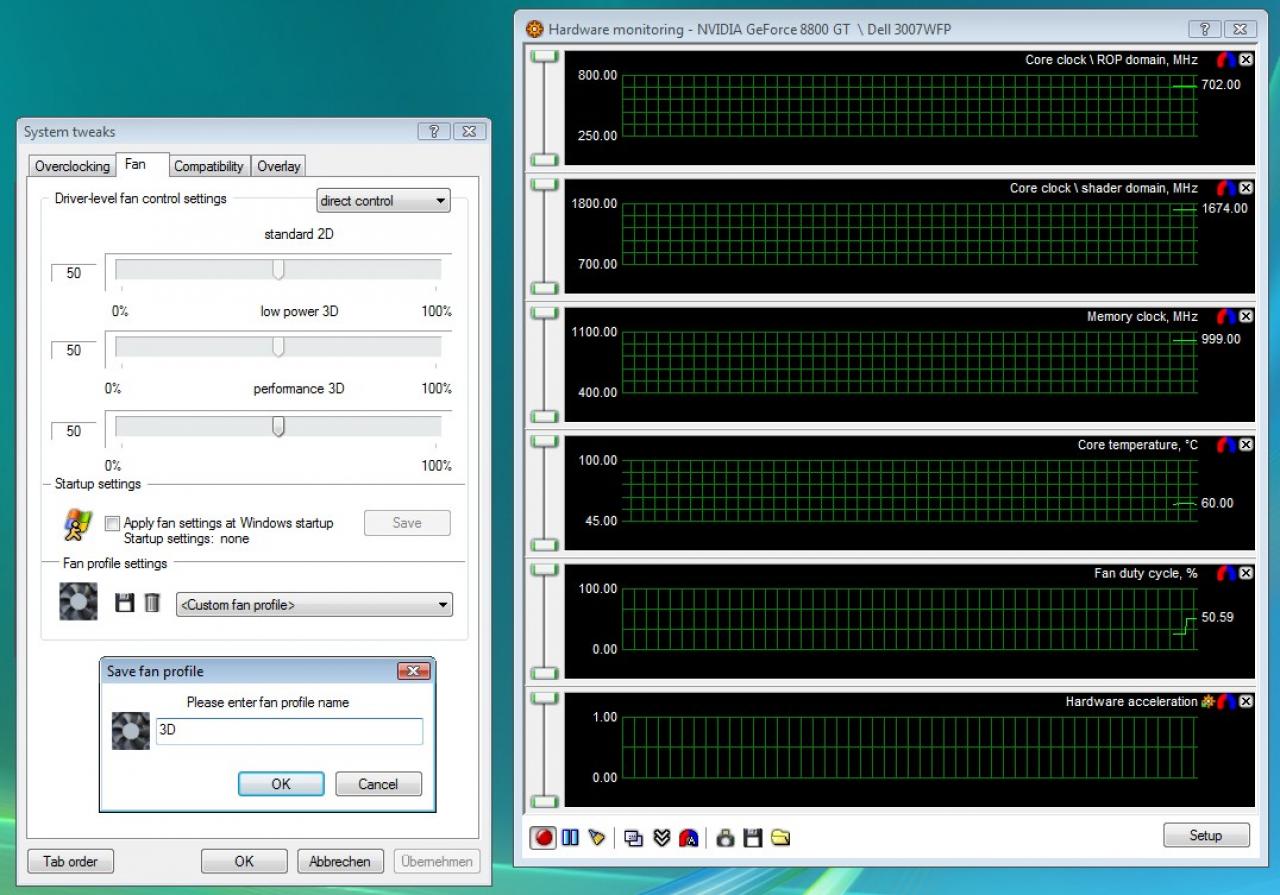Click the low power 3D fan speed slider handle
This screenshot has width=1280, height=895.
[279, 347]
